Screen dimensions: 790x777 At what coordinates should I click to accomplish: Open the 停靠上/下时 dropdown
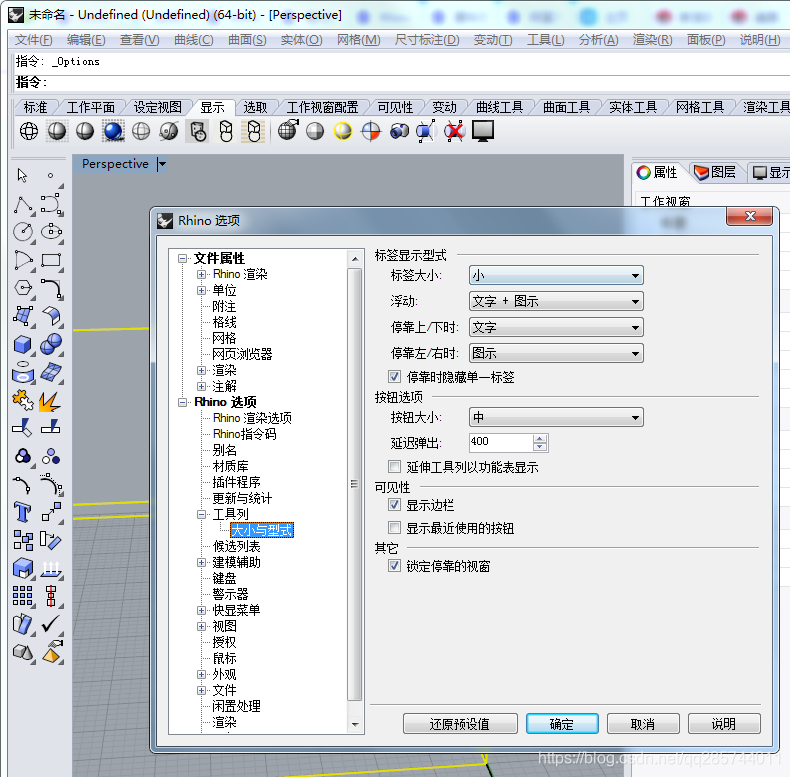556,328
